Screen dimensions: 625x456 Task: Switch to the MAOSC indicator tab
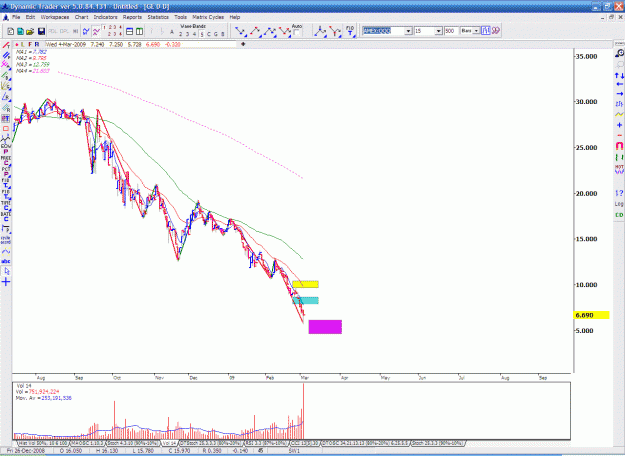[87, 443]
